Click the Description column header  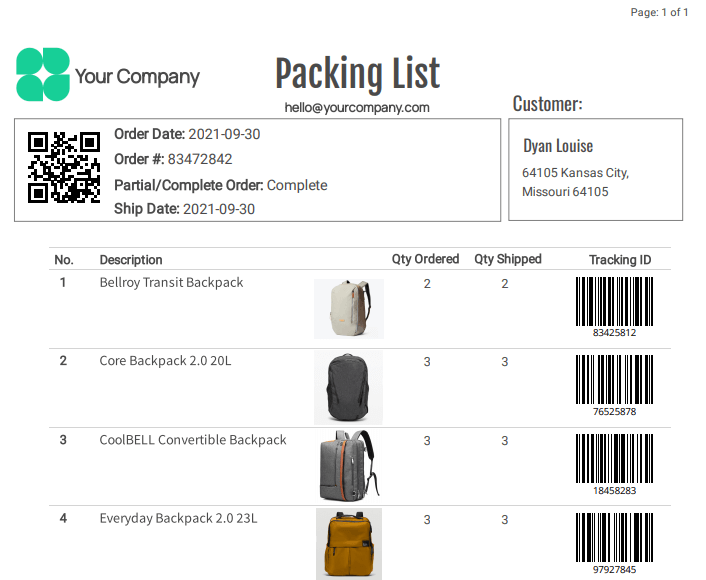131,260
